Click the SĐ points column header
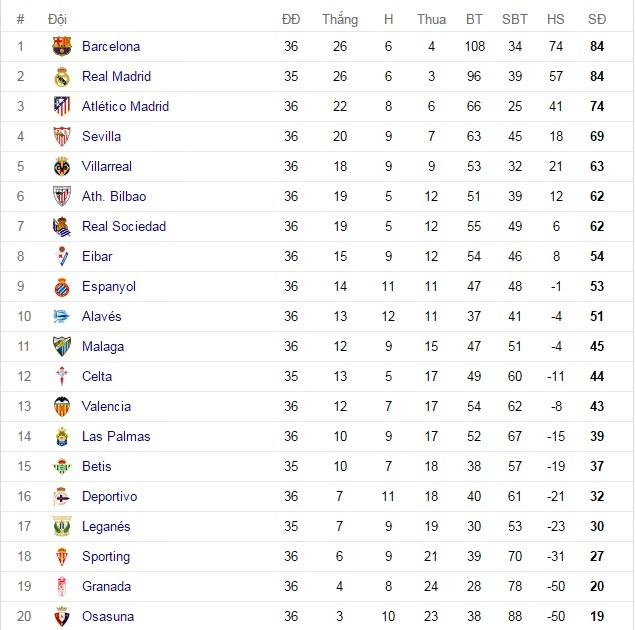 tap(597, 19)
